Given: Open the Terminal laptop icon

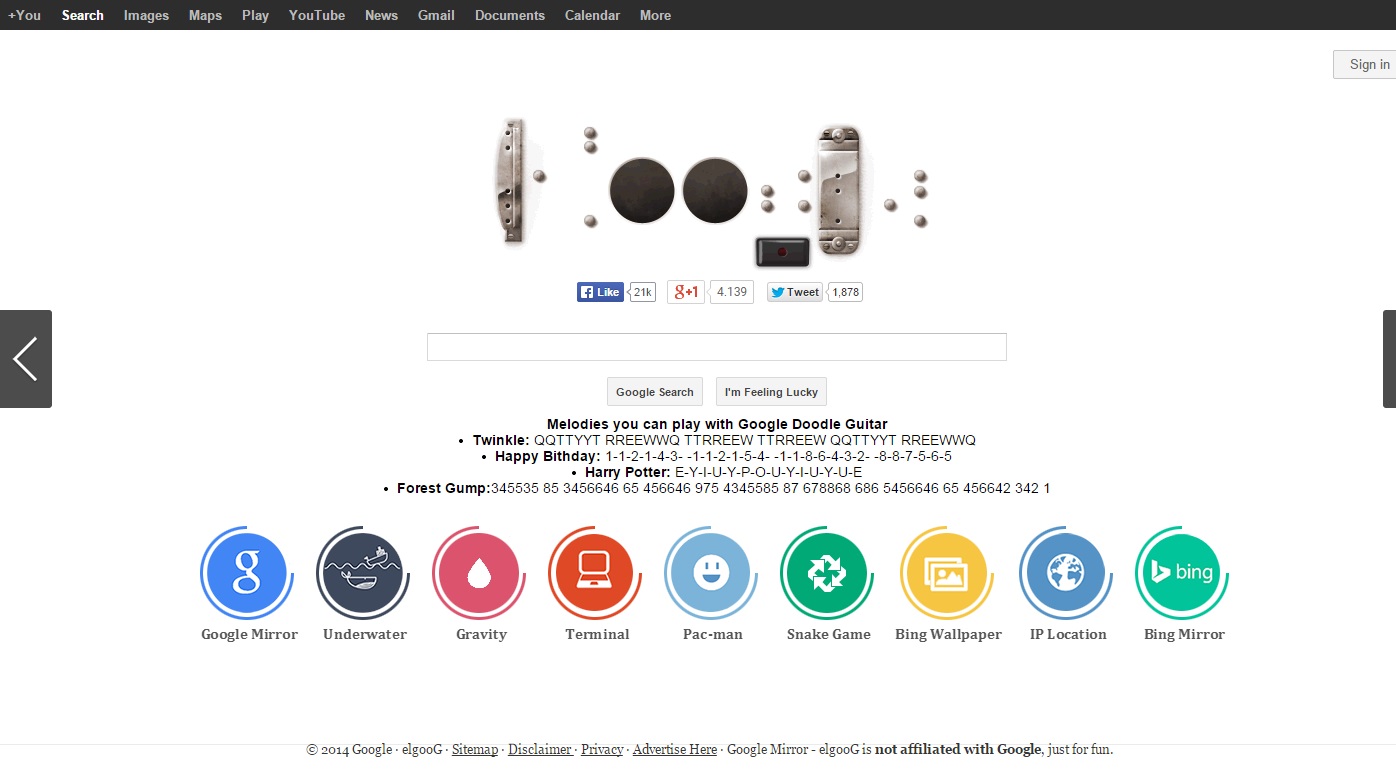Looking at the screenshot, I should (594, 573).
